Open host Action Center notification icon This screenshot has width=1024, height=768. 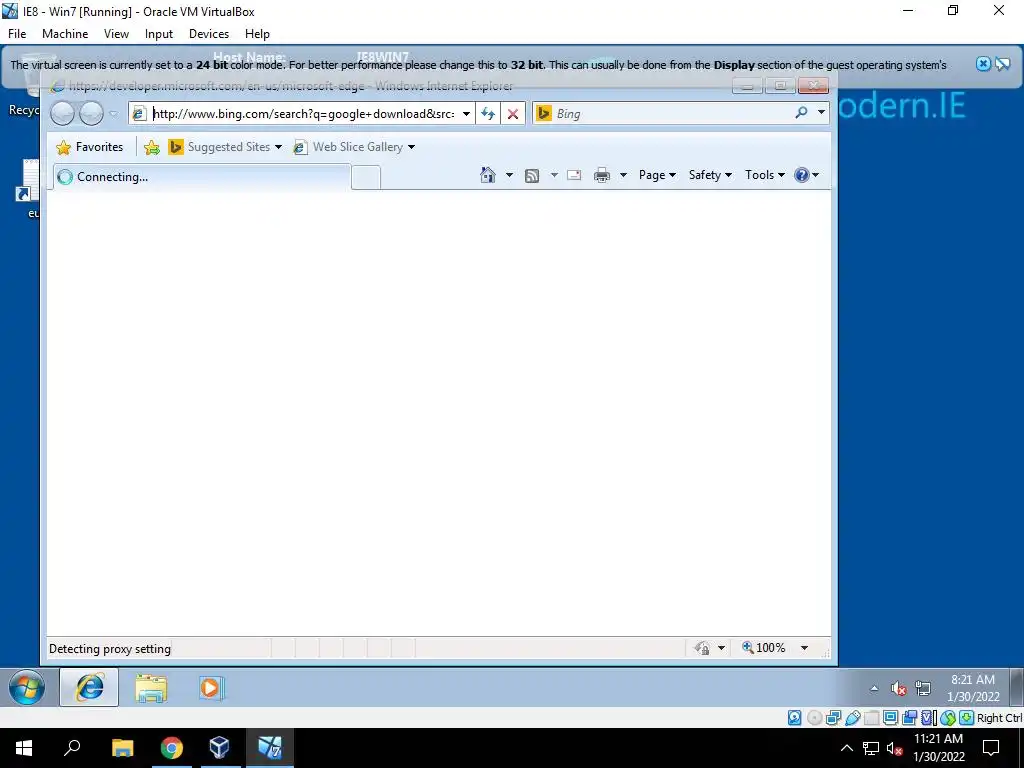[x=991, y=748]
